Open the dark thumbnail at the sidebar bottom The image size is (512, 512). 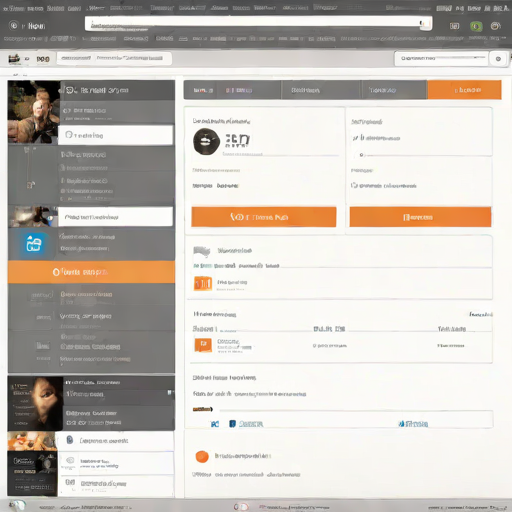(32, 473)
